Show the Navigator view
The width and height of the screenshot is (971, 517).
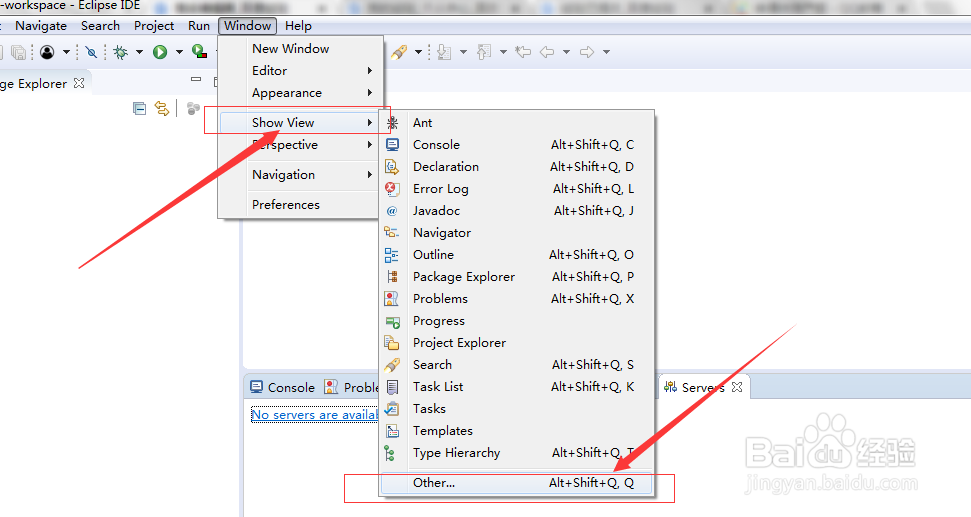click(x=517, y=232)
